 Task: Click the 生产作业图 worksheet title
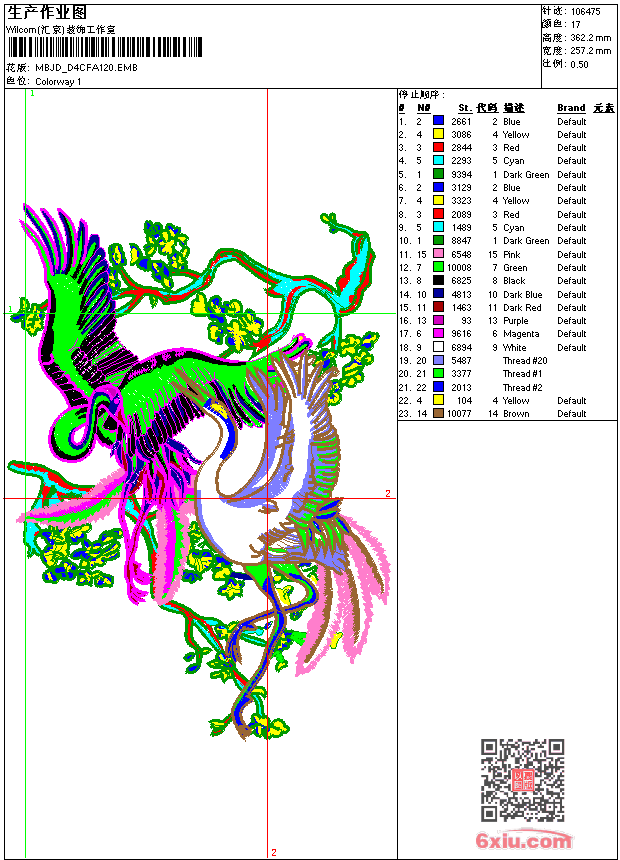47,12
